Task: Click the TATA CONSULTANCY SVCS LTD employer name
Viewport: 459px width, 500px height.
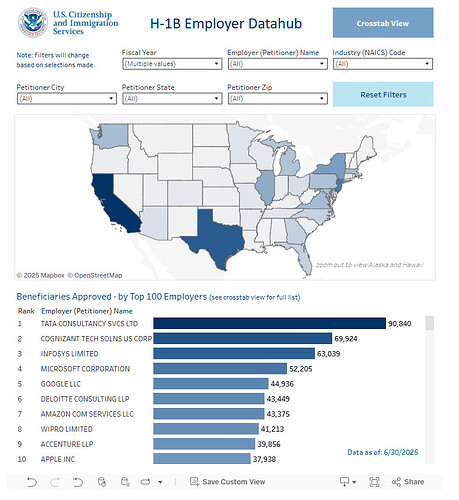Action: tap(89, 324)
